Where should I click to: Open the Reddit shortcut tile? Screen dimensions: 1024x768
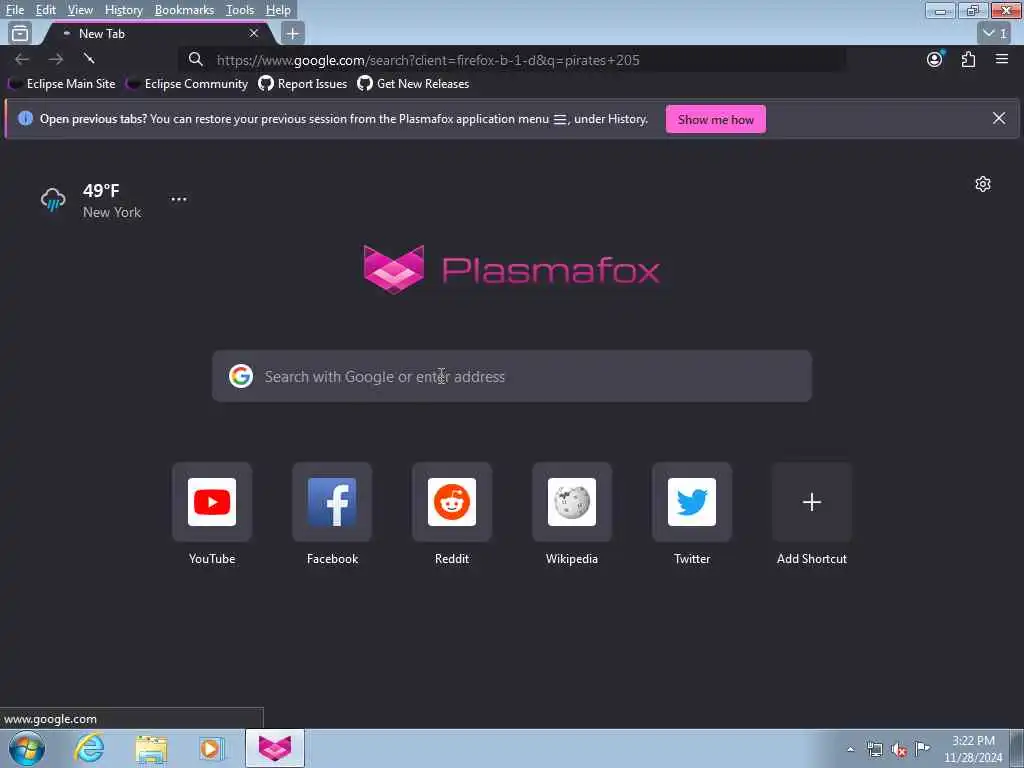(x=452, y=502)
